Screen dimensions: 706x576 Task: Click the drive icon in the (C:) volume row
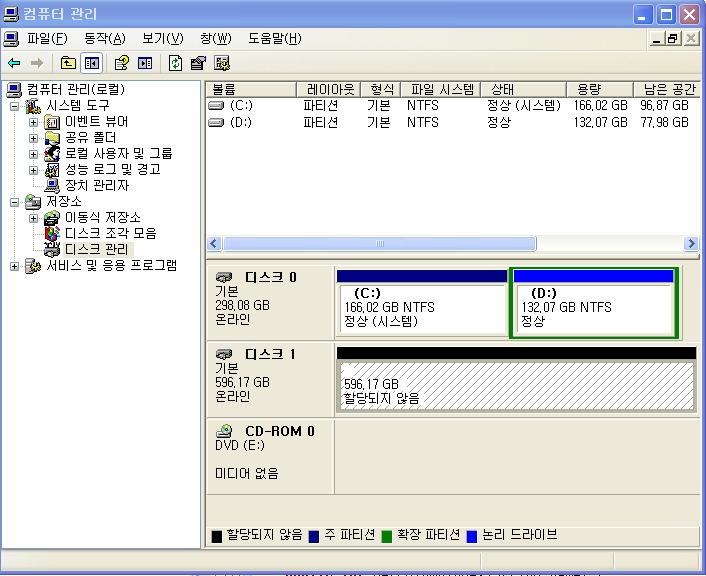(x=216, y=106)
